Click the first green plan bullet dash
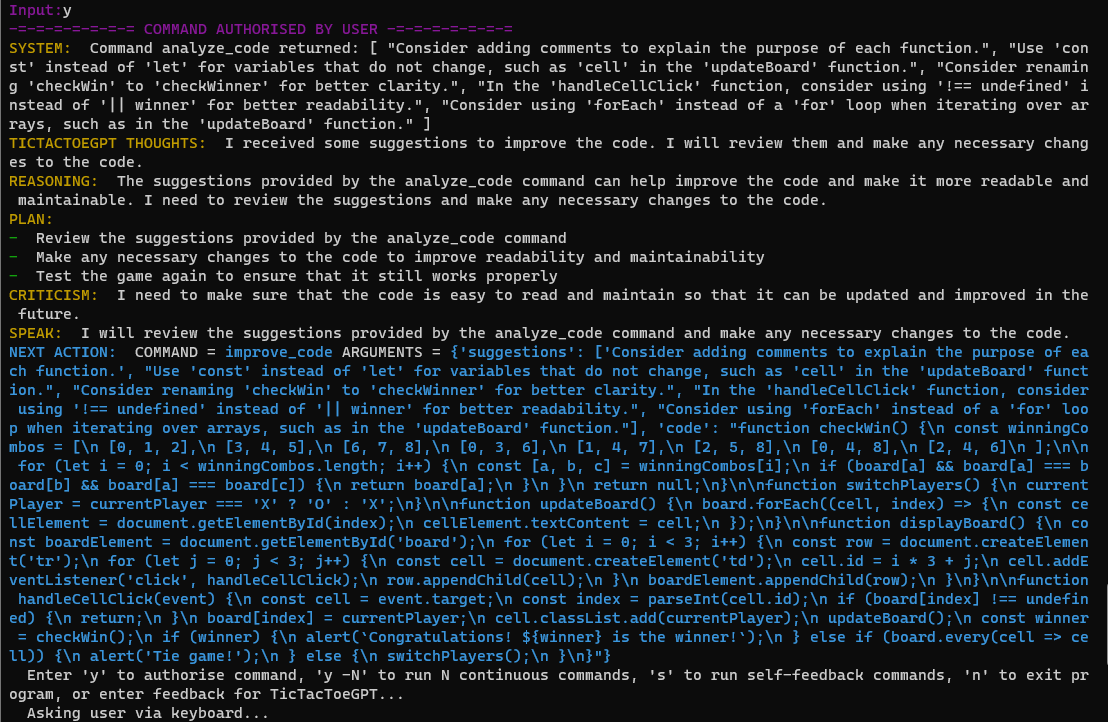Image resolution: width=1108 pixels, height=722 pixels. 13,238
